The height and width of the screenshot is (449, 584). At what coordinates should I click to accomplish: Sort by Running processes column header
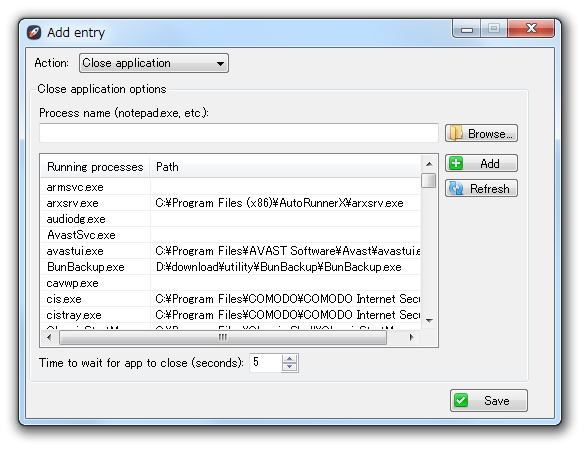tap(95, 167)
